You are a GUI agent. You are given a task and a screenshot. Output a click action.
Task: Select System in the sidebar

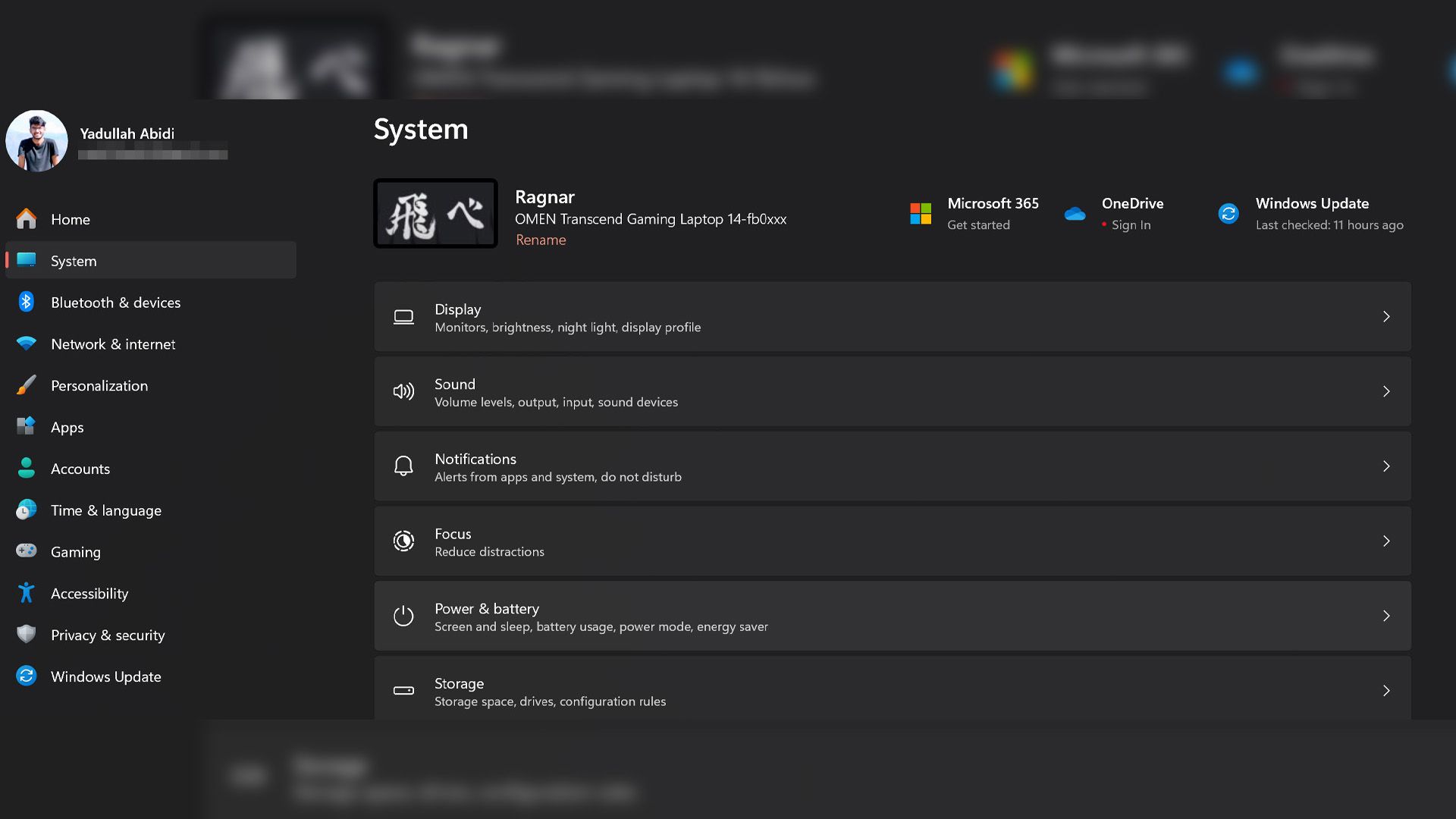[x=151, y=260]
